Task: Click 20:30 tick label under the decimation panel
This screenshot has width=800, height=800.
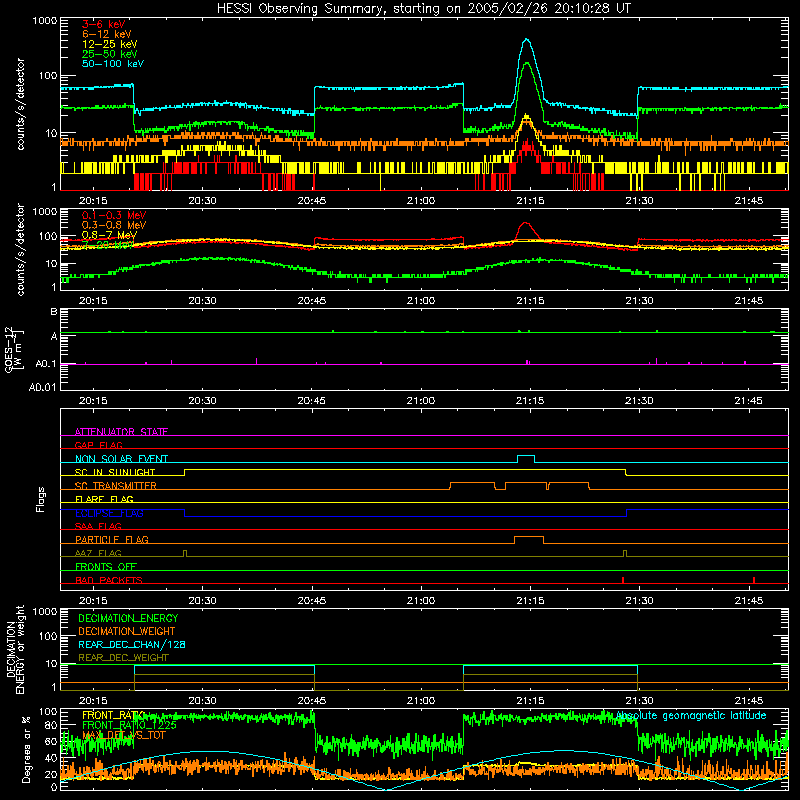Action: [x=203, y=701]
